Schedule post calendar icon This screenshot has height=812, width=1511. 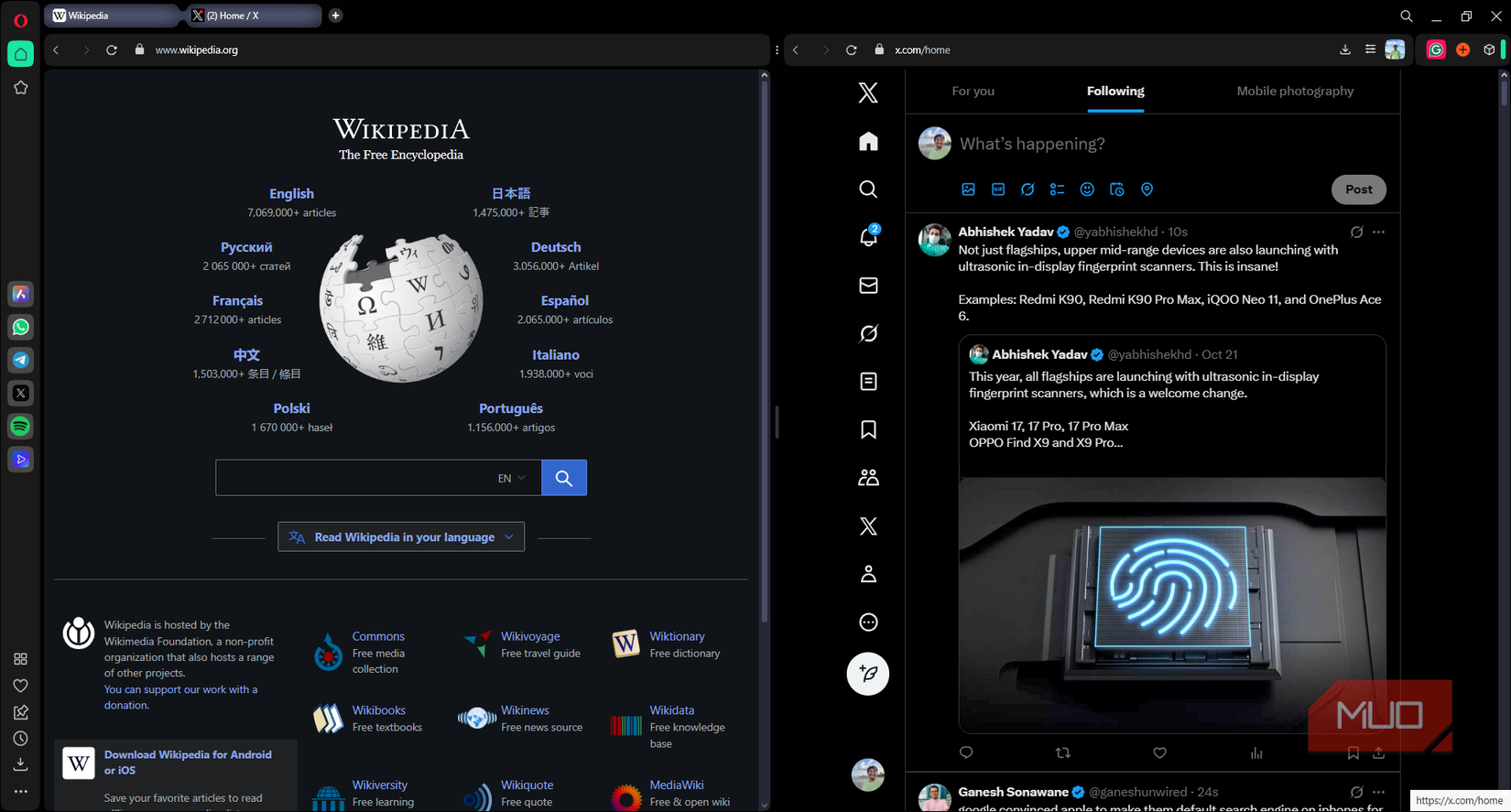tap(1116, 189)
